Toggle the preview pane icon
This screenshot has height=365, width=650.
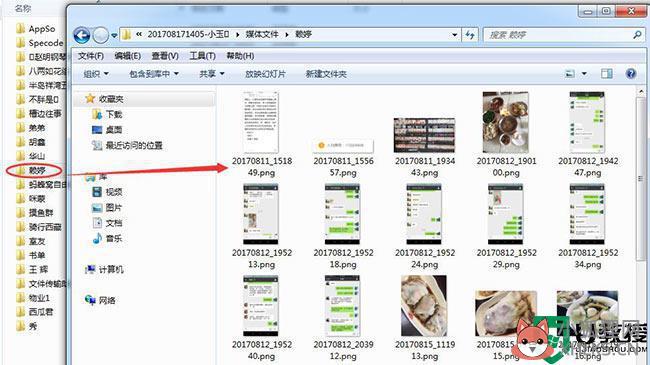(606, 74)
